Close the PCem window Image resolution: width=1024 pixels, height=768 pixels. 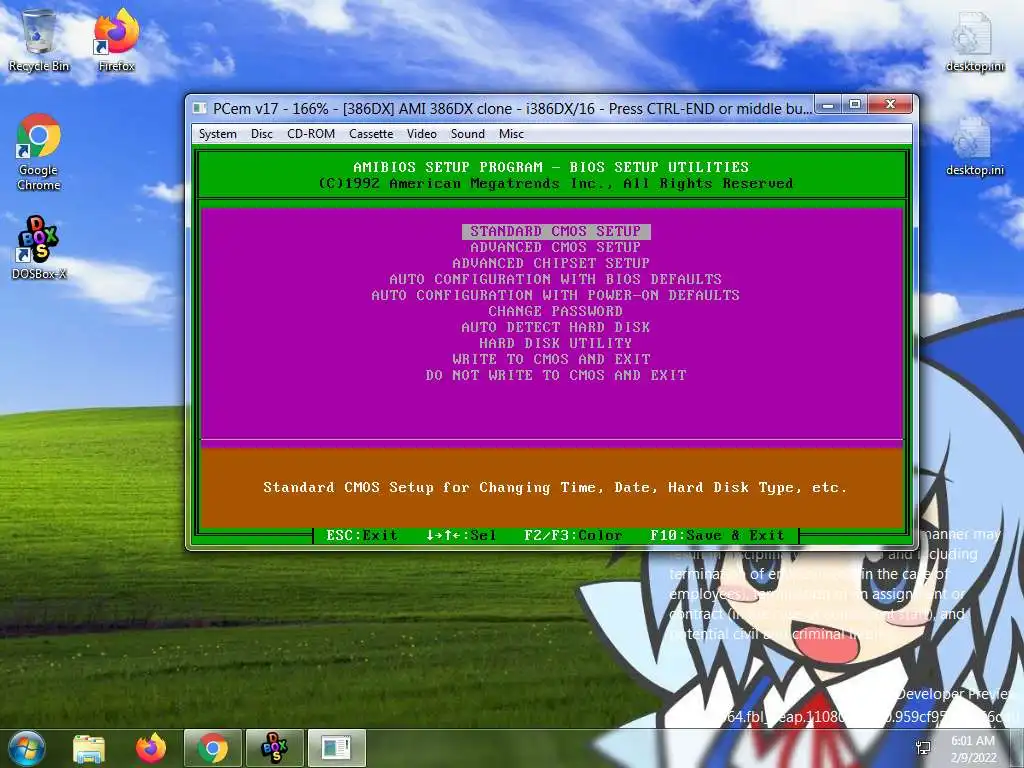890,105
